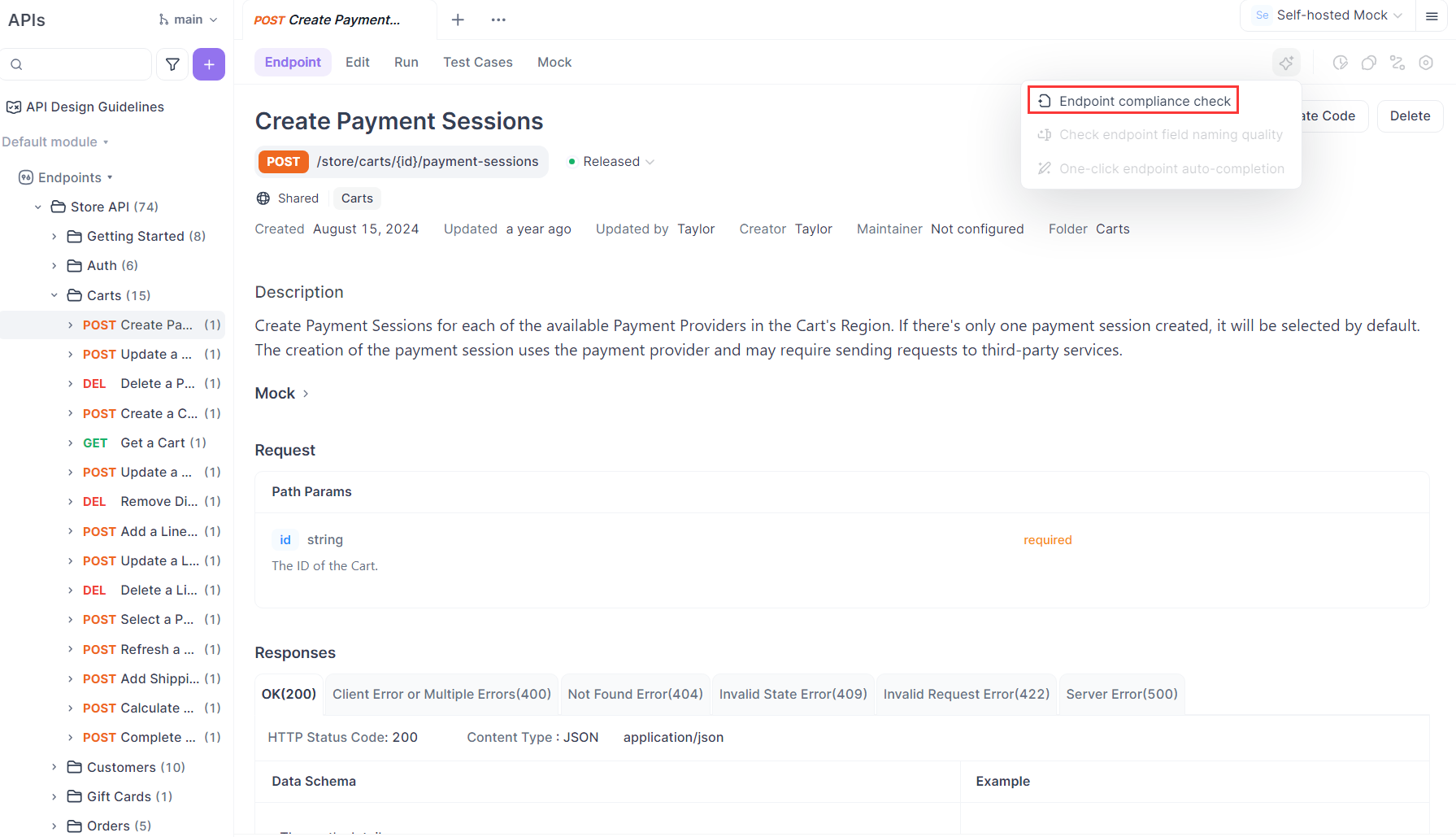
Task: Open settings via the hexagon gear icon
Action: [1426, 63]
